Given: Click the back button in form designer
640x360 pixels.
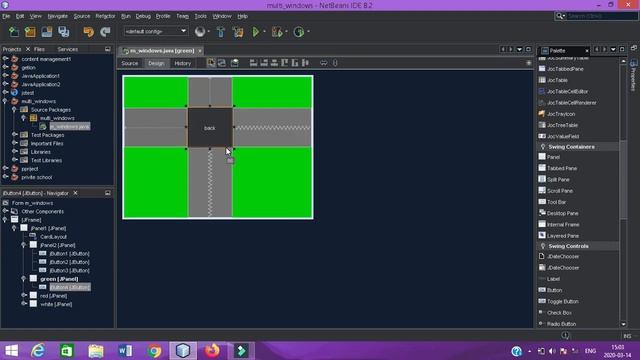Looking at the screenshot, I should (210, 128).
